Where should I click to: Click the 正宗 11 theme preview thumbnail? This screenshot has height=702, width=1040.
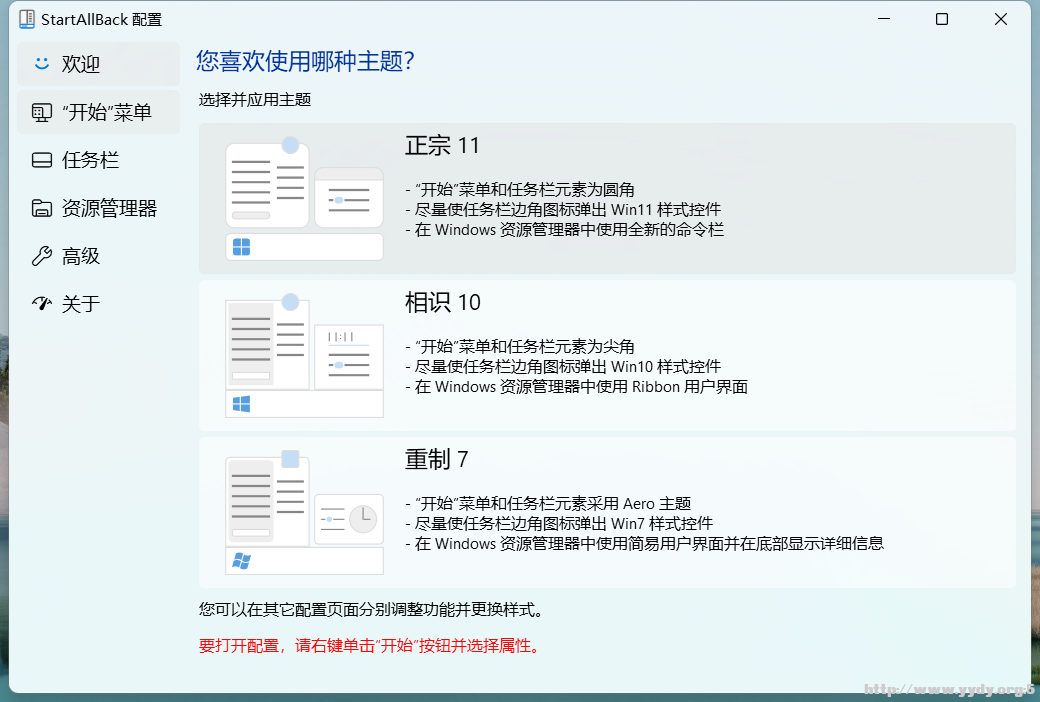pos(304,198)
